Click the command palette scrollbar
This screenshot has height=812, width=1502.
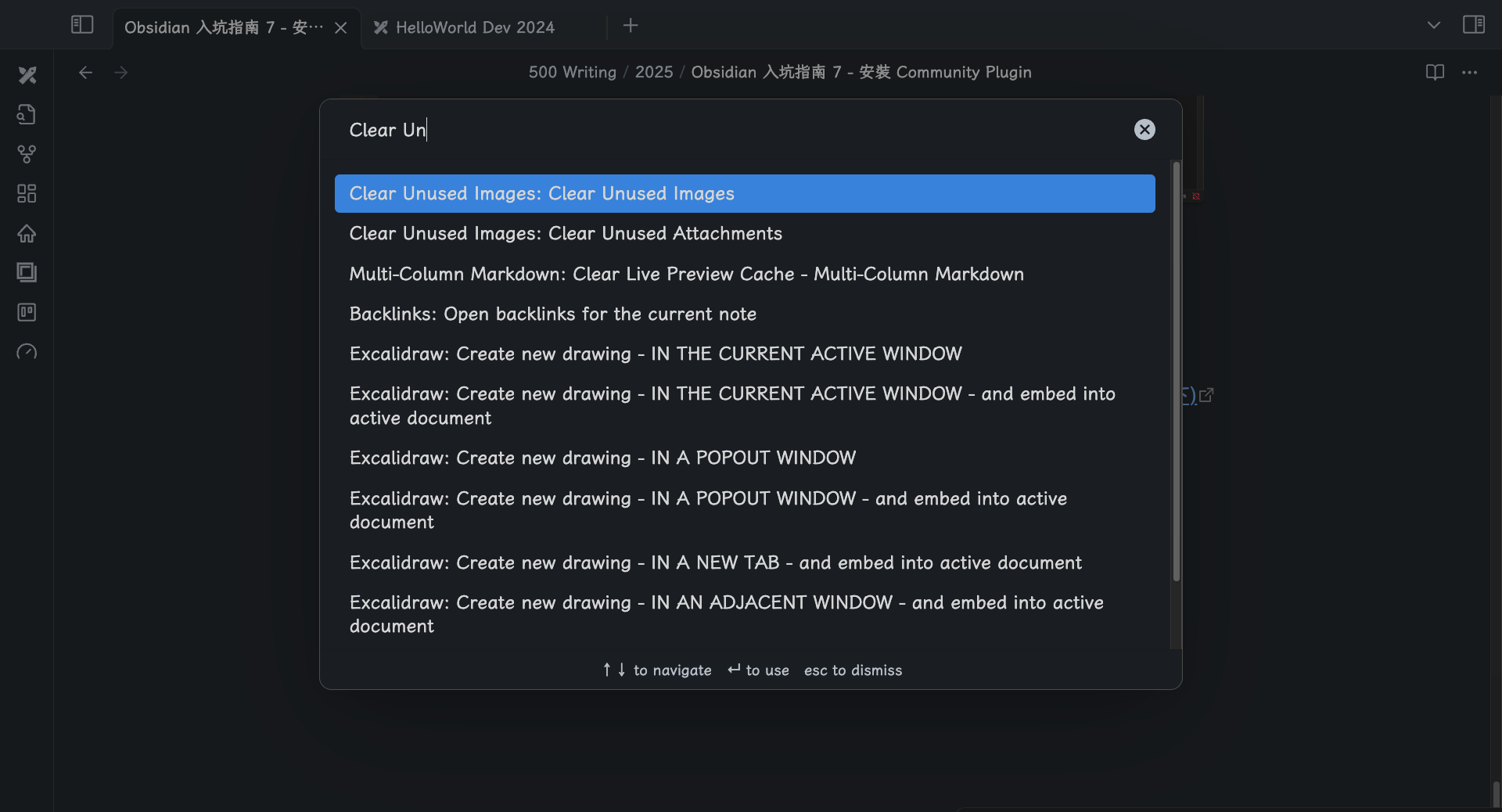(x=1176, y=371)
